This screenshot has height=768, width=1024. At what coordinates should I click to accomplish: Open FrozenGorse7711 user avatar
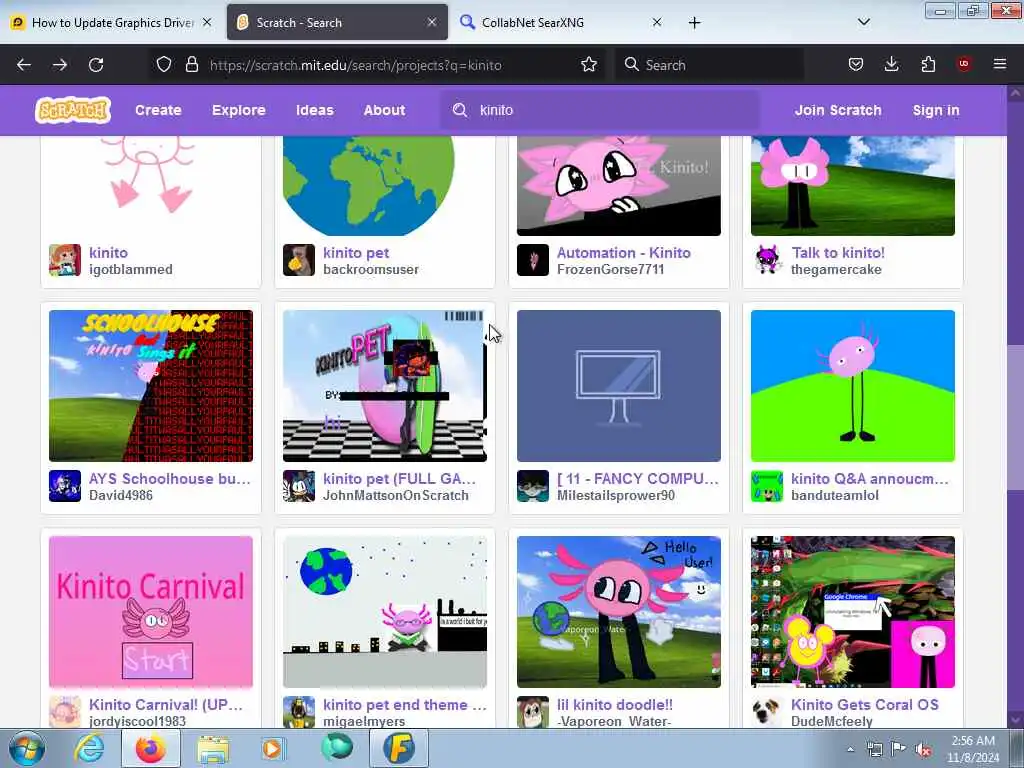click(533, 260)
